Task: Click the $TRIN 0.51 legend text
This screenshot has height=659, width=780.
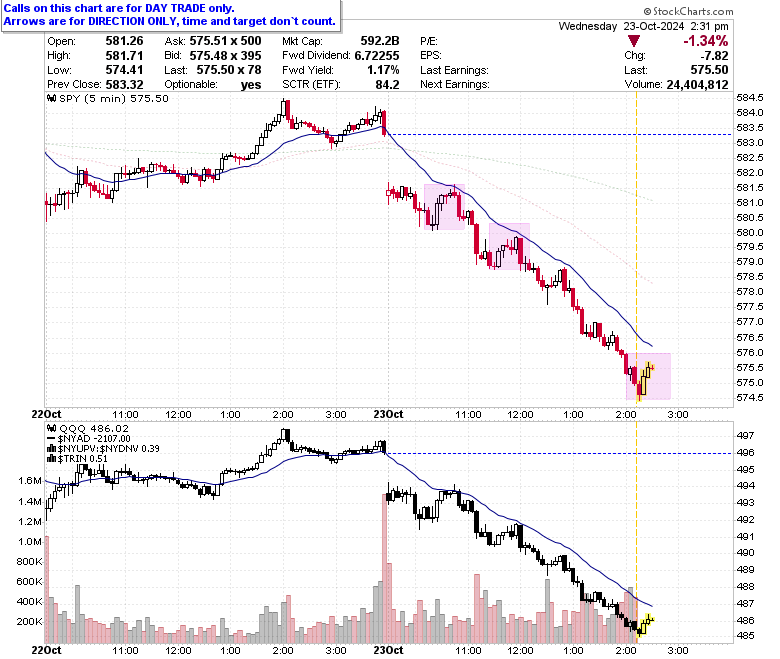Action: (83, 459)
